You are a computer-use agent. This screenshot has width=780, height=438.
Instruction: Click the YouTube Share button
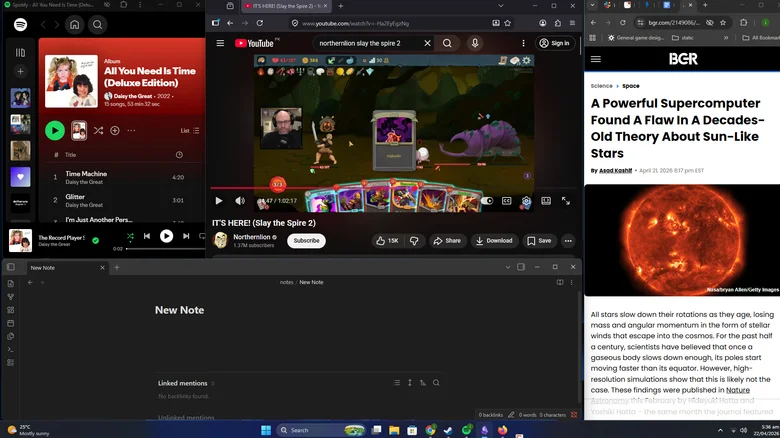click(447, 241)
